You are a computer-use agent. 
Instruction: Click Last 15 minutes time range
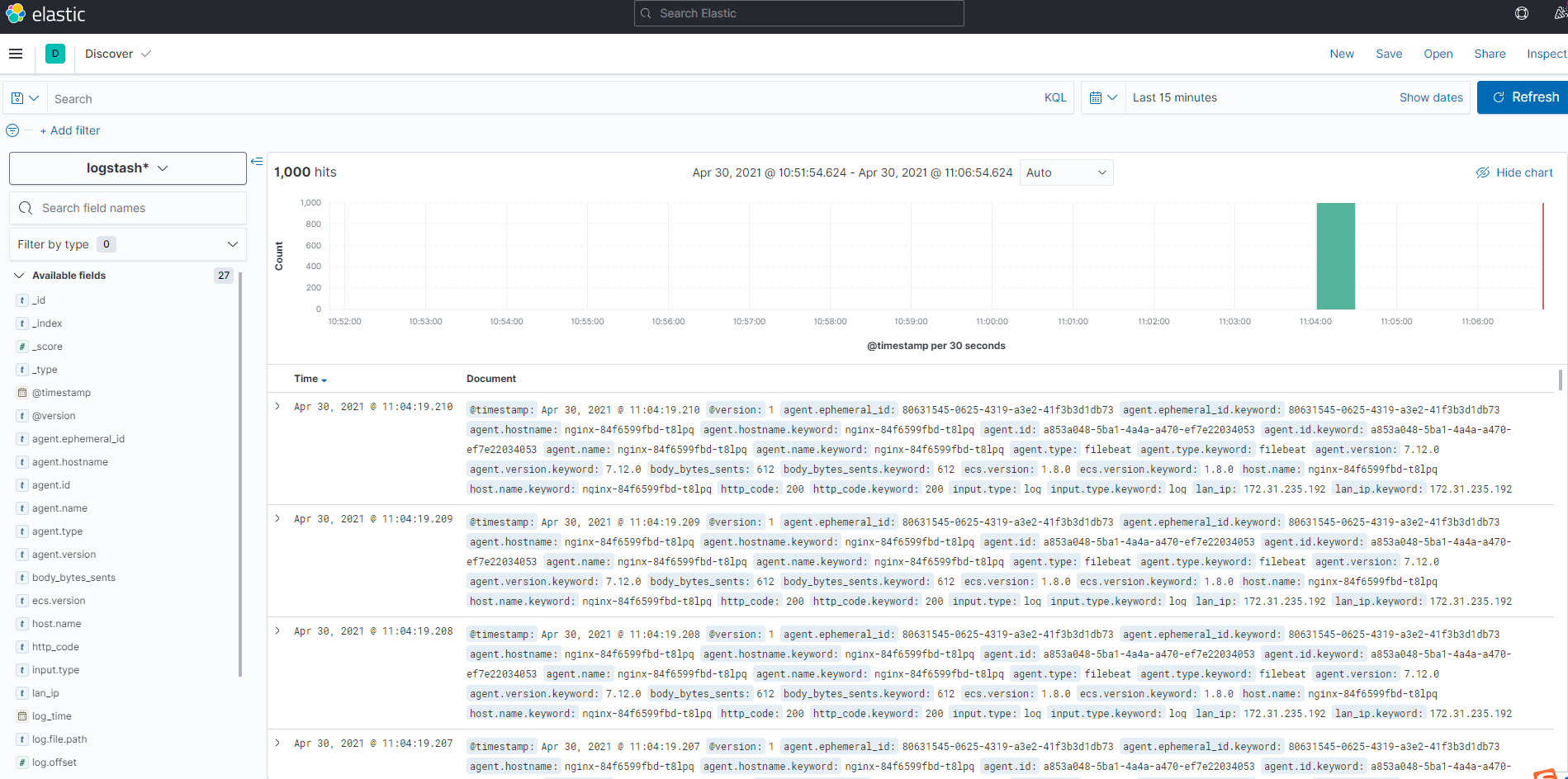(1175, 97)
